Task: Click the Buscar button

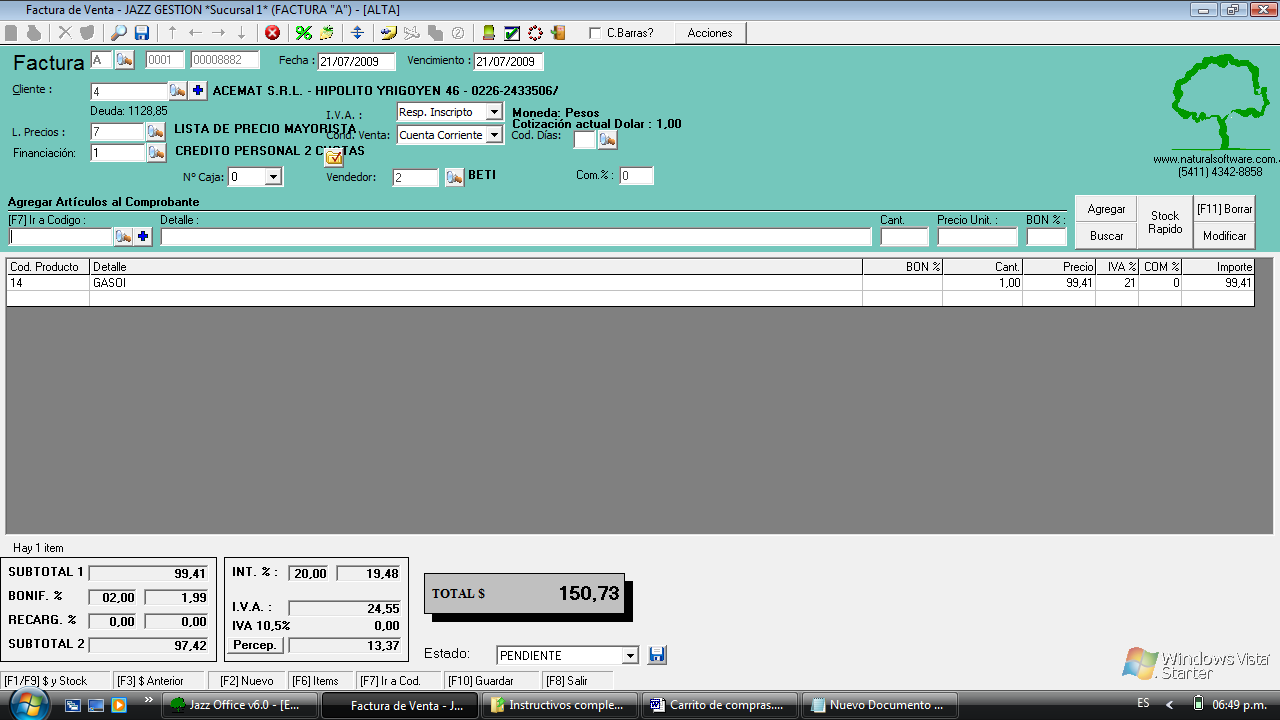Action: tap(1107, 236)
